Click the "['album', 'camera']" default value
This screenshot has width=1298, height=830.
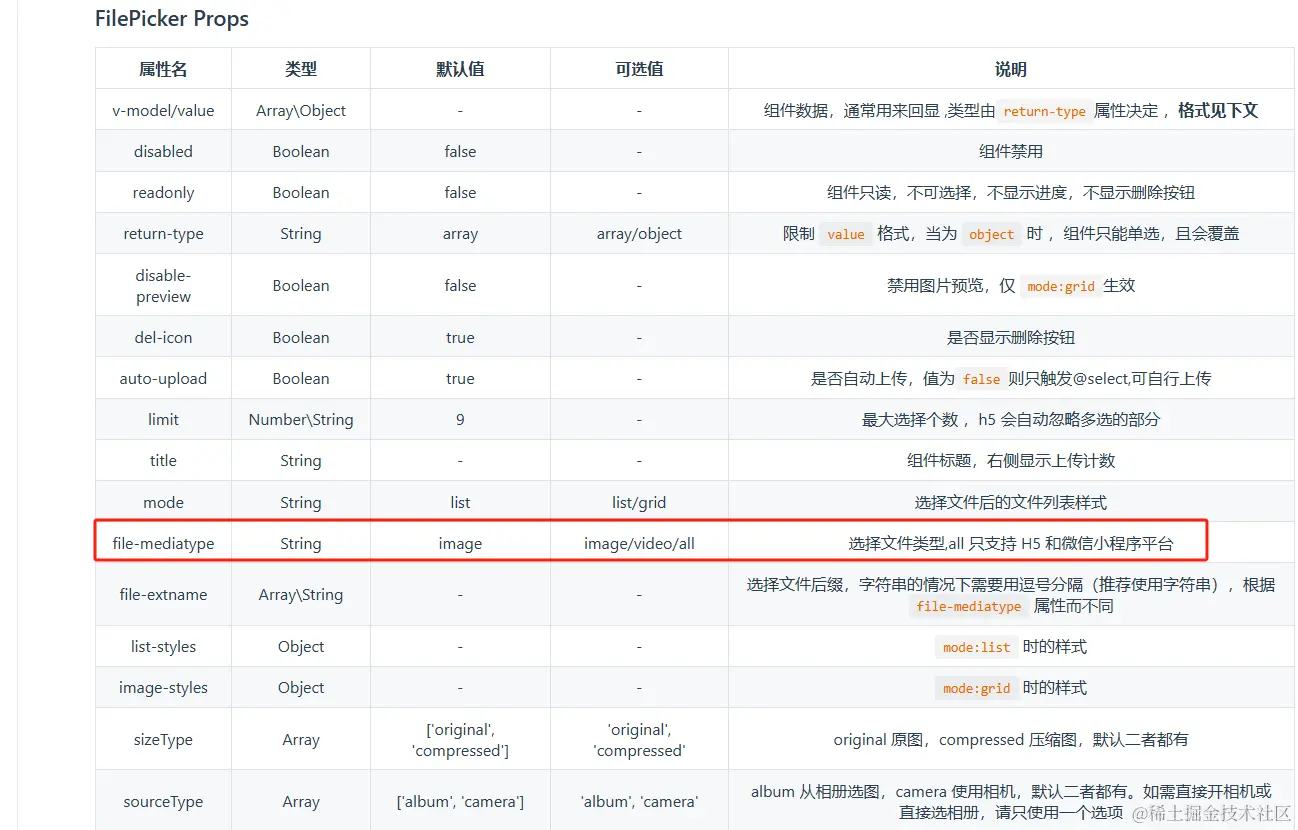460,801
